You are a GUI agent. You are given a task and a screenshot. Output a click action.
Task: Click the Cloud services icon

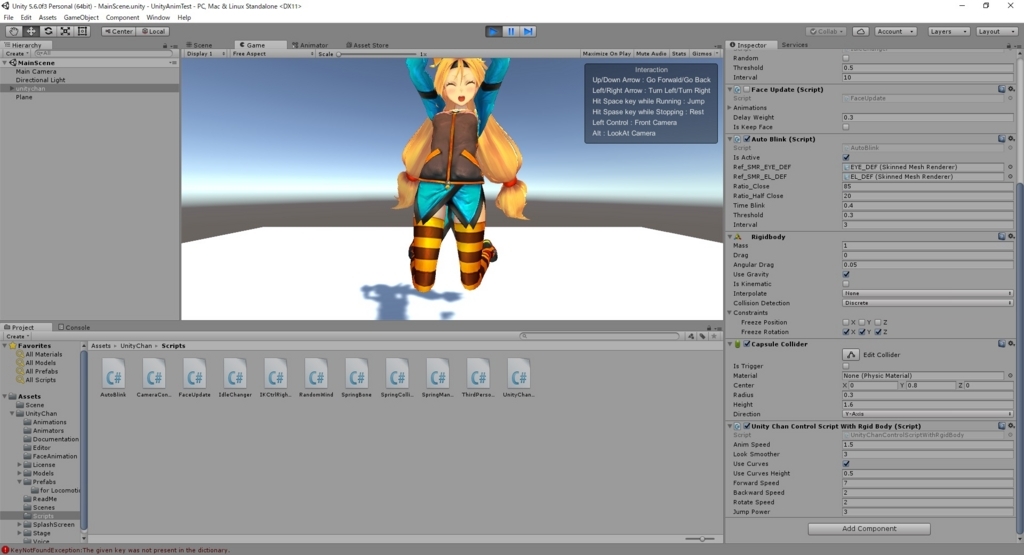pyautogui.click(x=861, y=31)
